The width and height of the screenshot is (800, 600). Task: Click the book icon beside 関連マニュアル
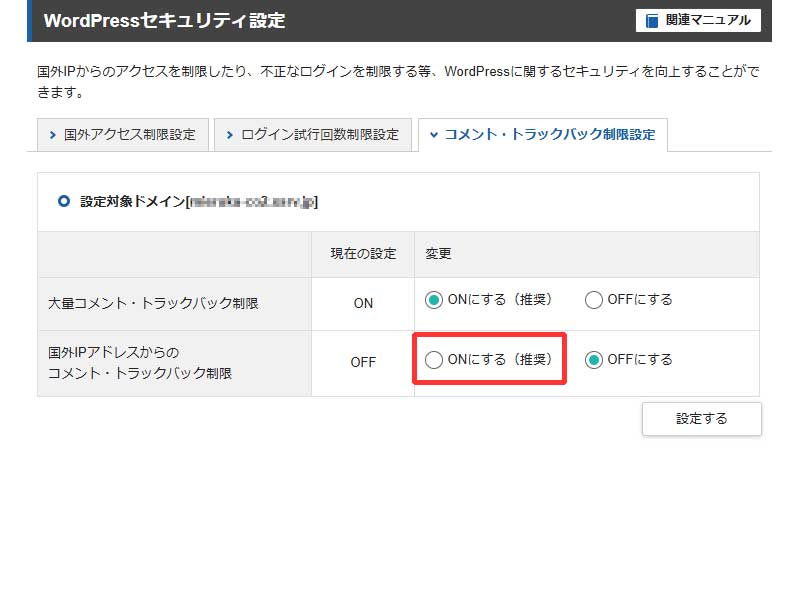(652, 20)
